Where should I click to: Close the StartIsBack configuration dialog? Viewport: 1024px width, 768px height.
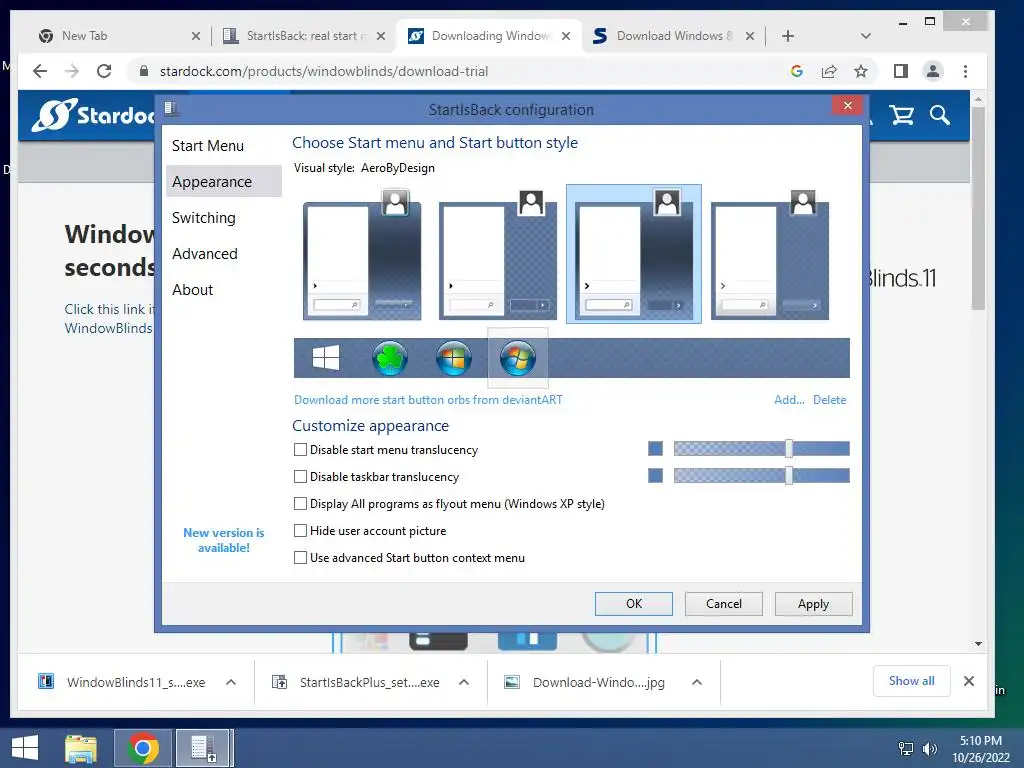848,106
